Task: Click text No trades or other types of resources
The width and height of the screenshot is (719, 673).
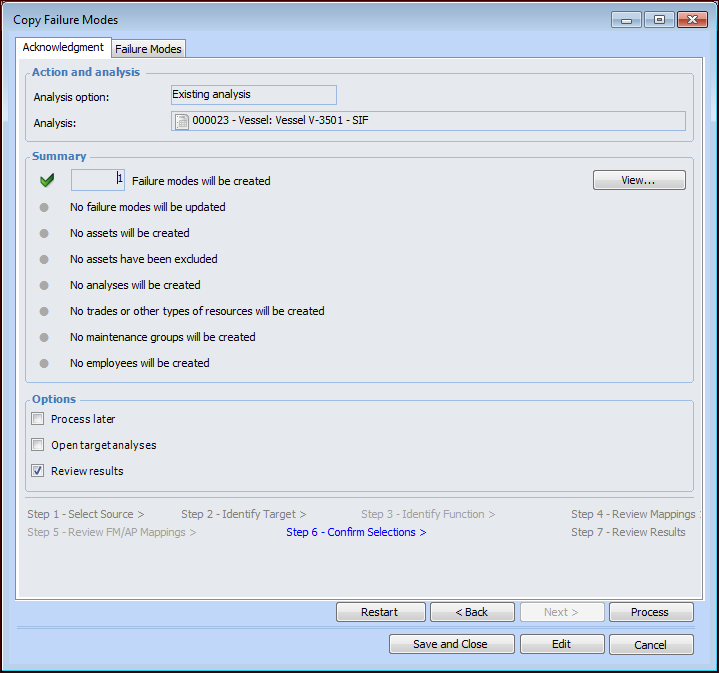Action: 197,311
